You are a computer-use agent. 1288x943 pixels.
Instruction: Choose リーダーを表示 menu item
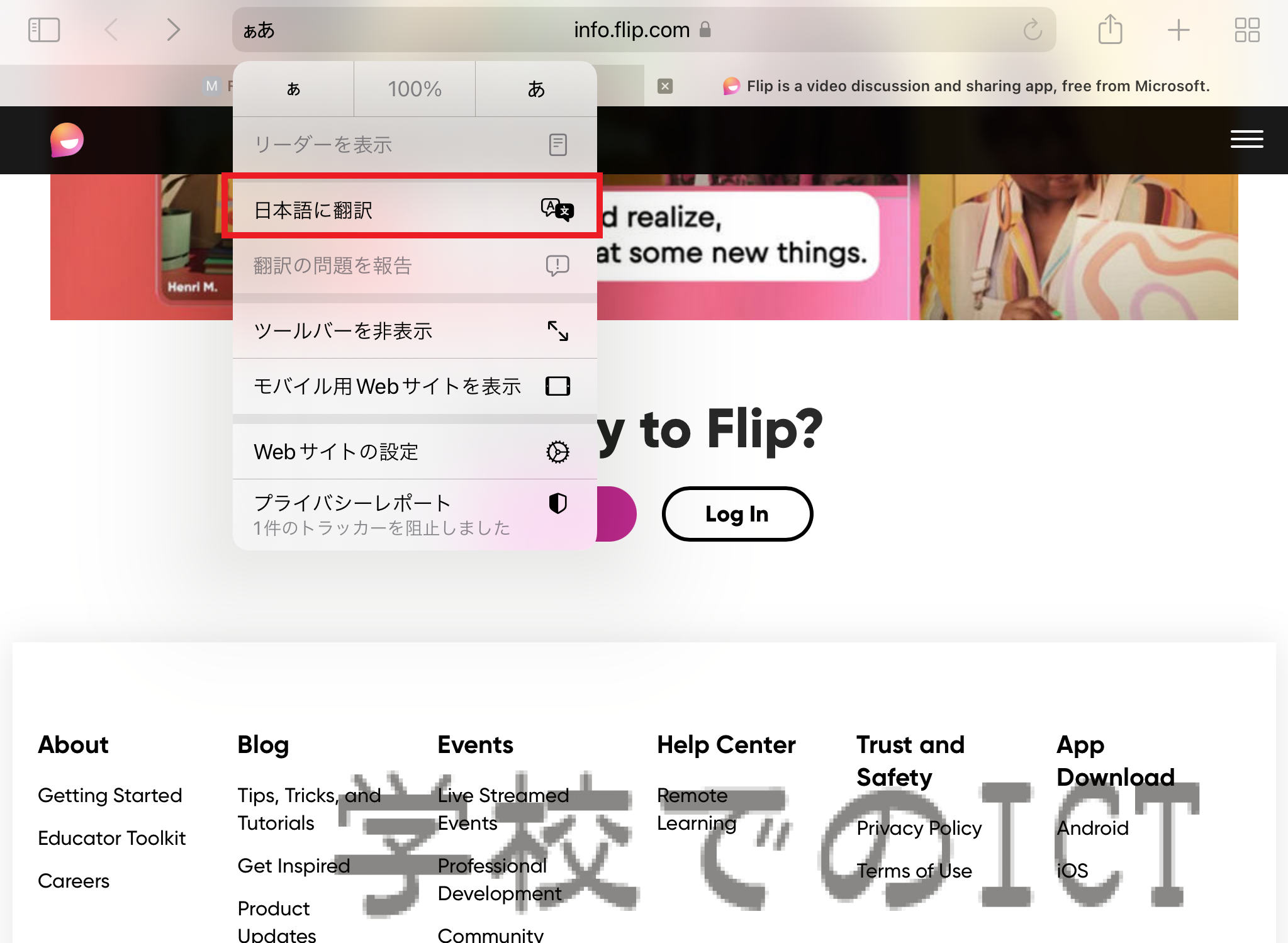pyautogui.click(x=415, y=145)
